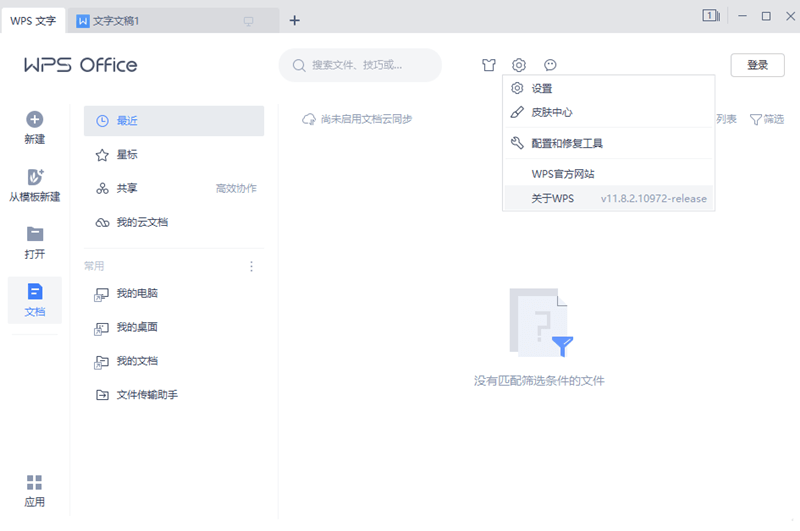
Task: Open 我的云文档 in the navigation list
Action: [142, 222]
